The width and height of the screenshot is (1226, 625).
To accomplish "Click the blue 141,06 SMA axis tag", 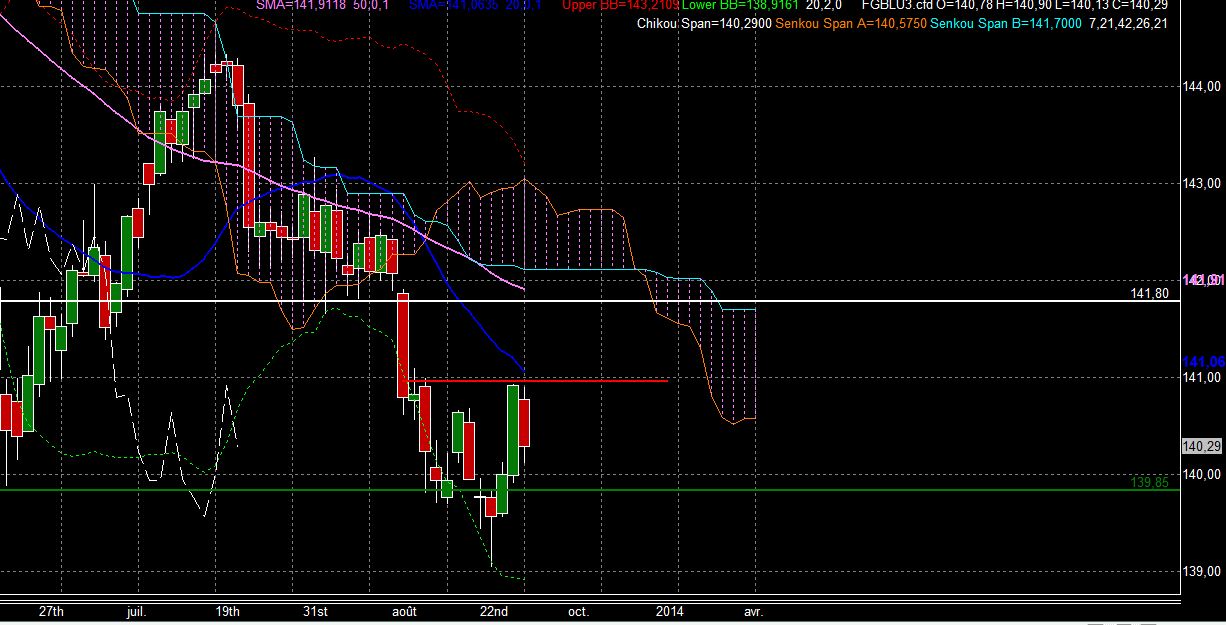I will click(1203, 361).
